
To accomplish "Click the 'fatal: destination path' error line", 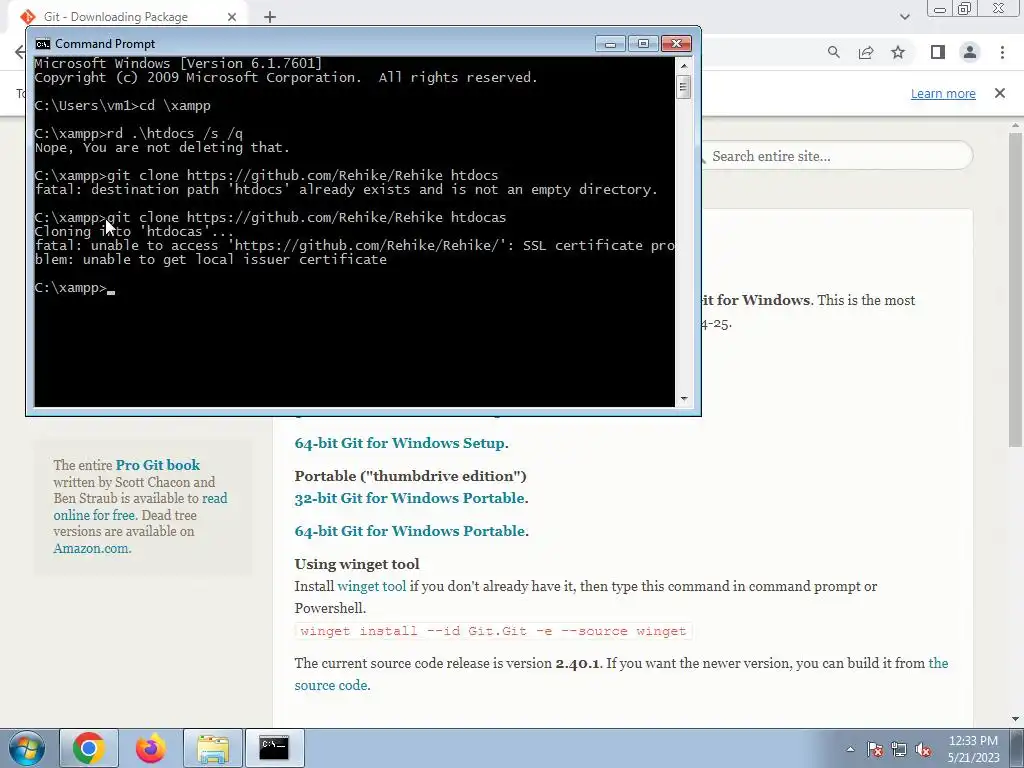I will pyautogui.click(x=346, y=189).
